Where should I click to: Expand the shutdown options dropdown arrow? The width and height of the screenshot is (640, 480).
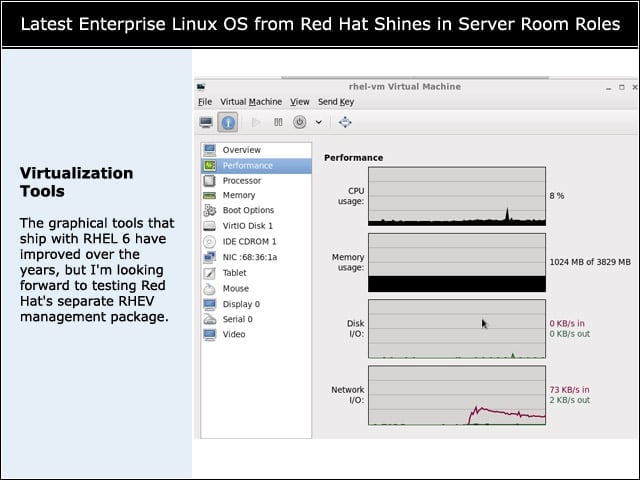coord(318,122)
